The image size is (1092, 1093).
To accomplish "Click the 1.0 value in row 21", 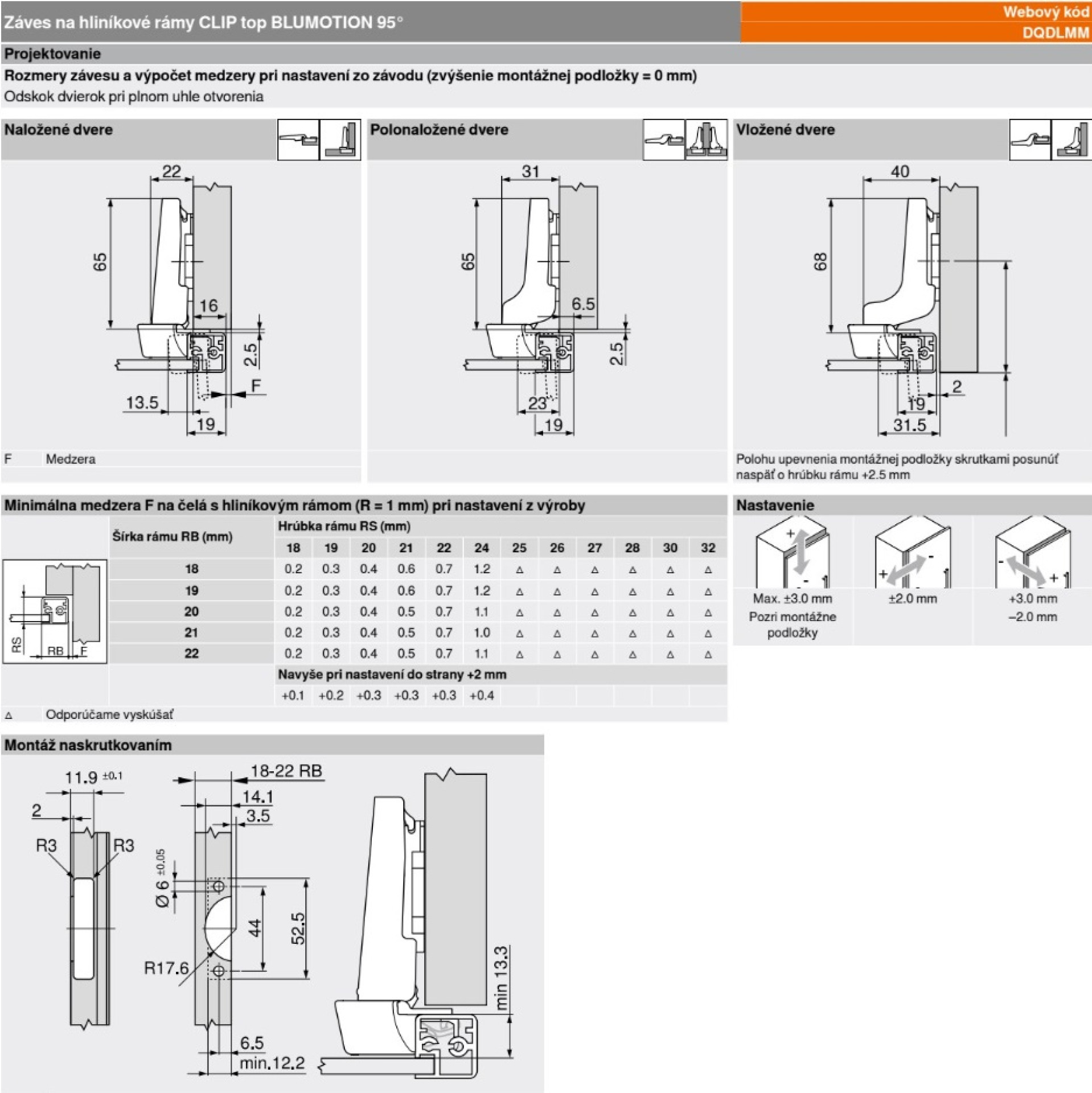I will [x=482, y=632].
